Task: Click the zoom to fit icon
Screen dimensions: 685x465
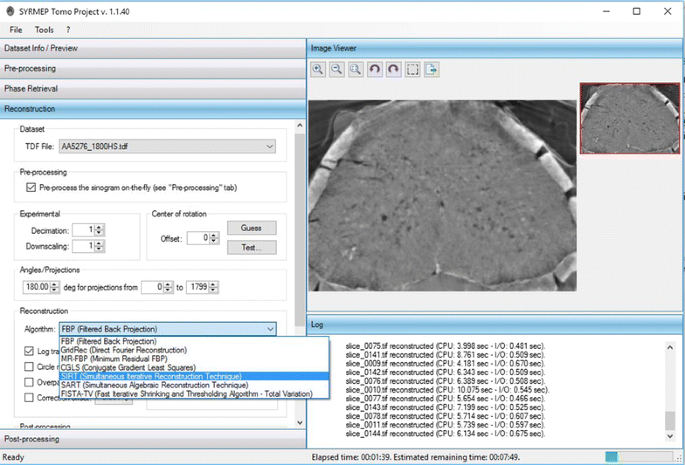Action: (356, 69)
